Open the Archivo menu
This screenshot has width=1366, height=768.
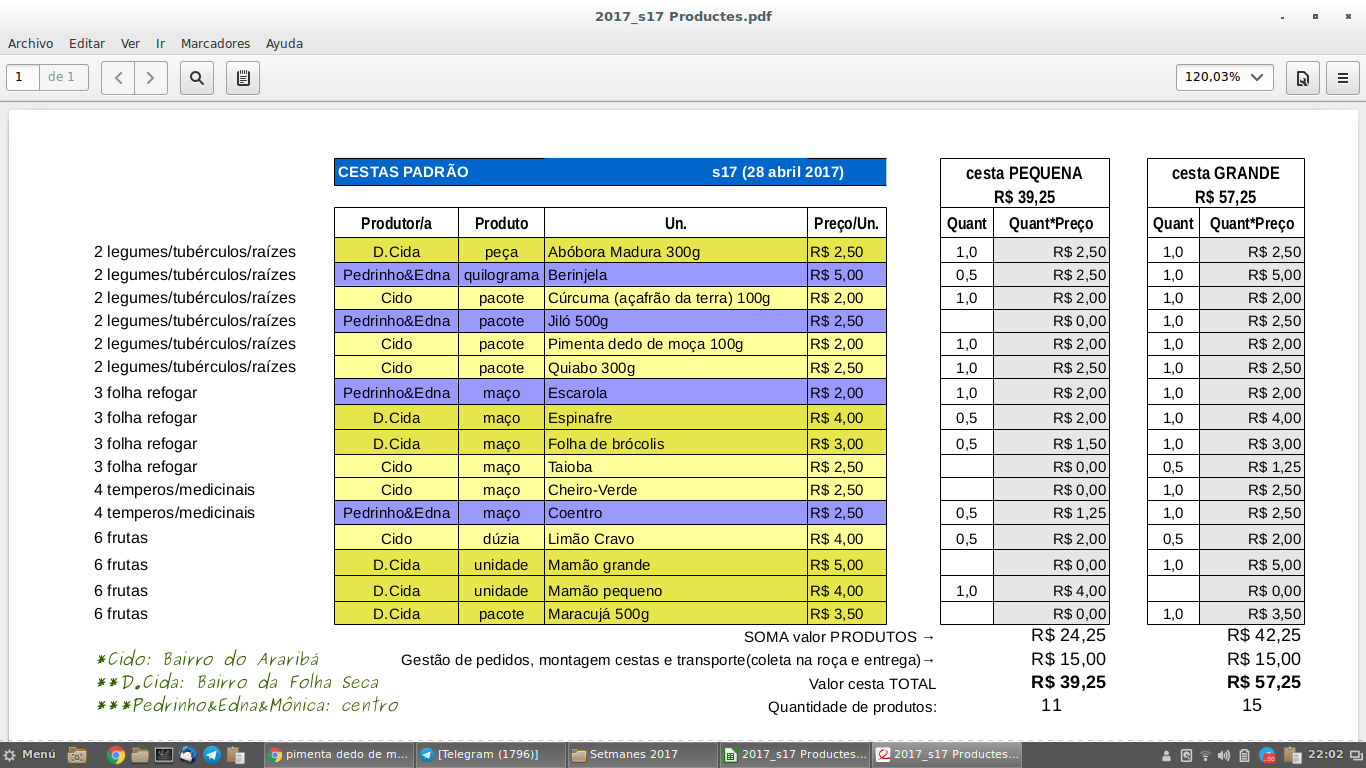click(x=30, y=44)
